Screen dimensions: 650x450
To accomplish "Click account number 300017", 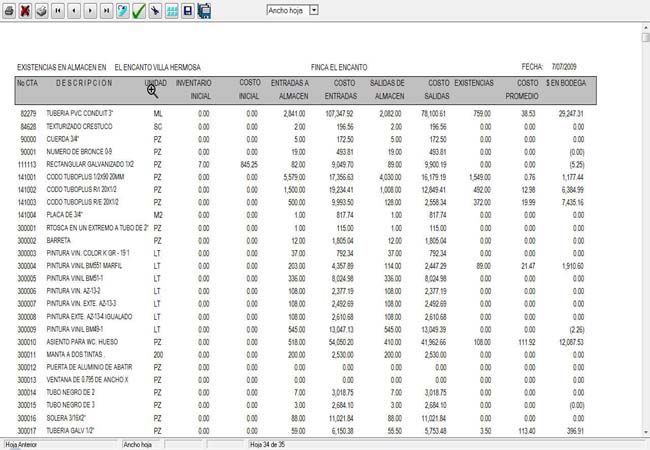I will [27, 431].
